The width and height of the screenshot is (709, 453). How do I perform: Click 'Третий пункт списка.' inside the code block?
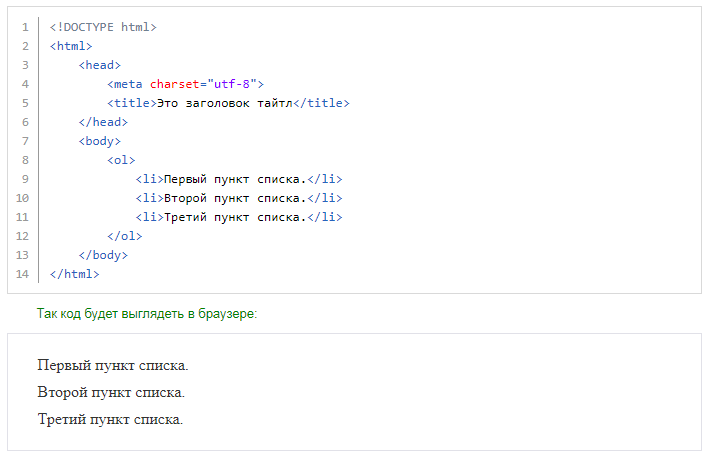point(235,217)
